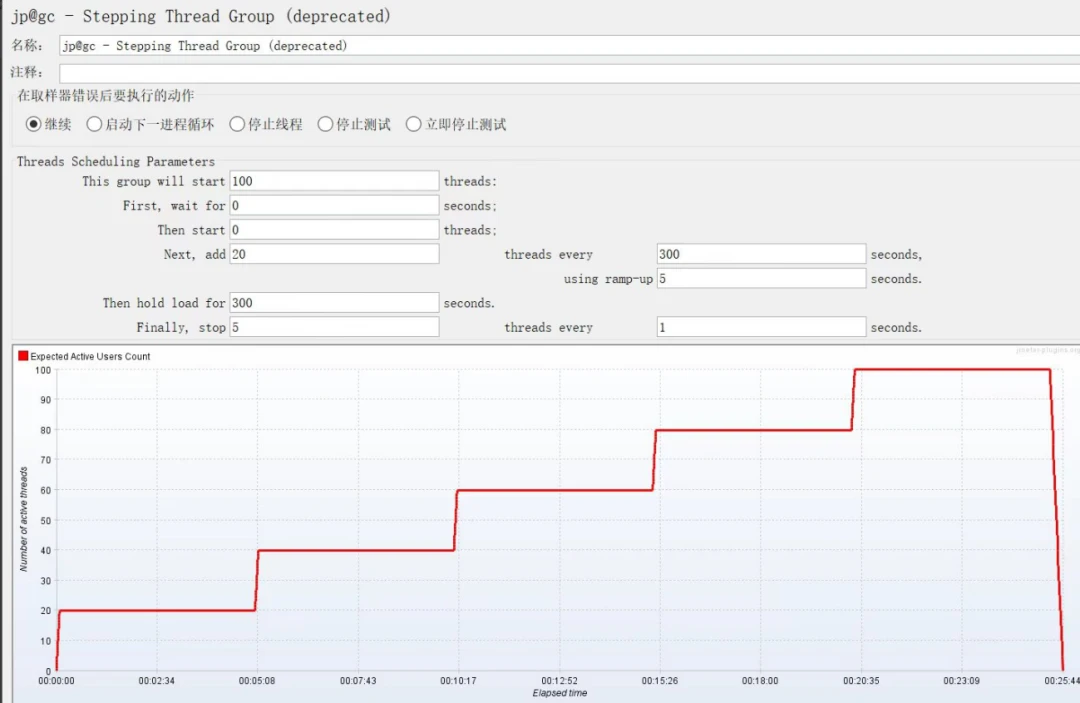1080x703 pixels.
Task: Click the 名称 name input field
Action: (568, 46)
